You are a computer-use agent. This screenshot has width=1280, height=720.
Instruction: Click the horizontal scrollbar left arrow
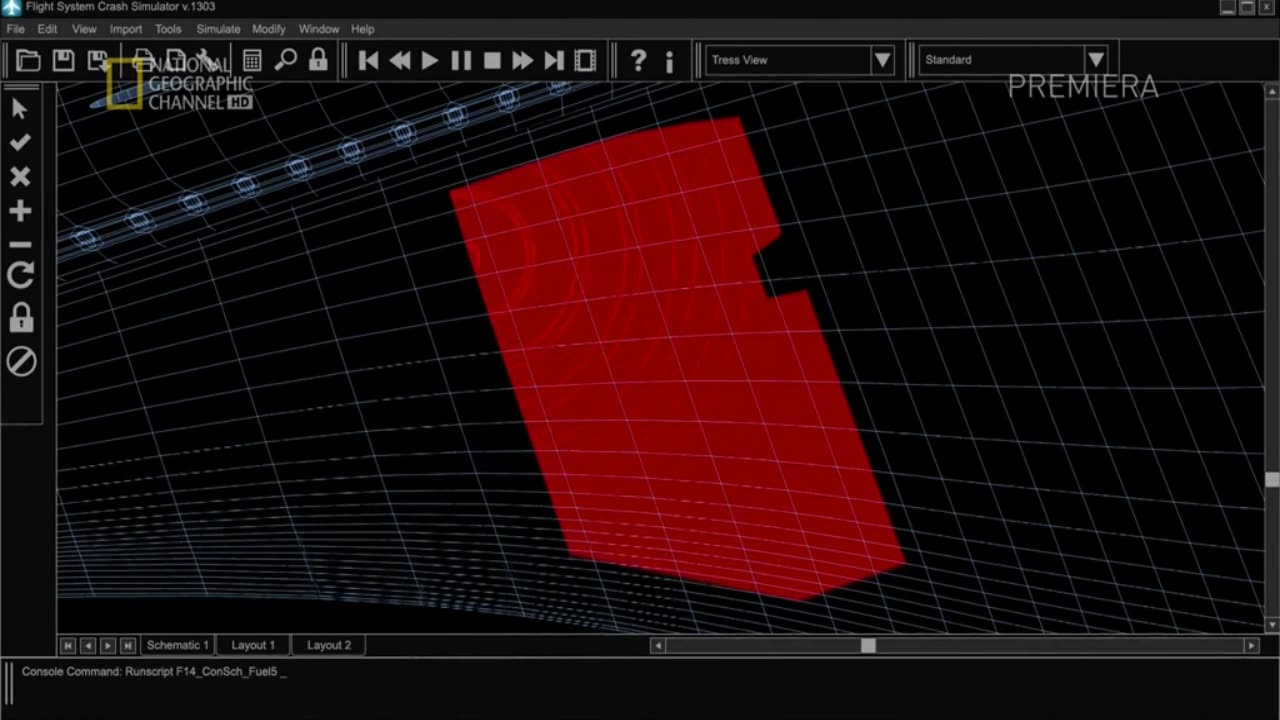(657, 646)
